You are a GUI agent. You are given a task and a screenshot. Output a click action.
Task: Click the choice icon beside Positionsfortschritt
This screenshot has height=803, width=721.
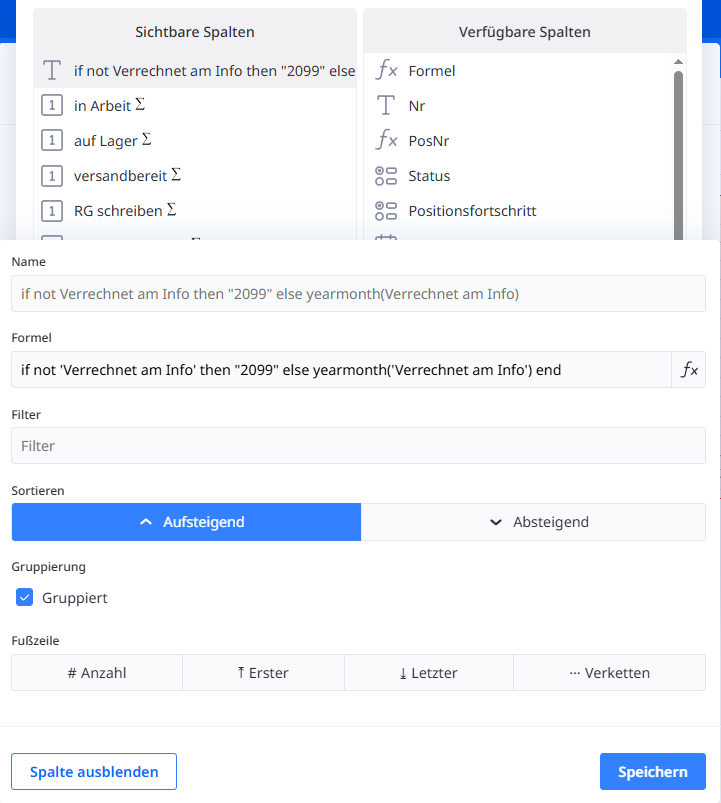tap(386, 211)
